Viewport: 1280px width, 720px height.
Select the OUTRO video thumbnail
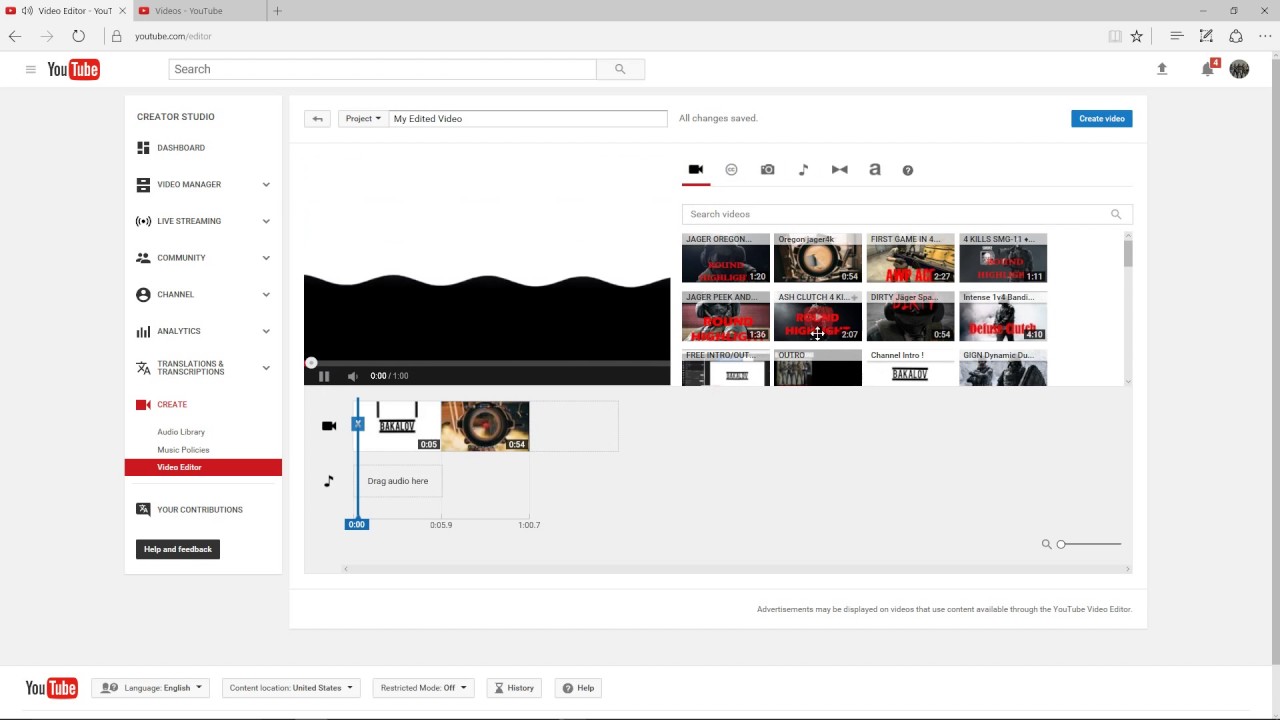818,368
